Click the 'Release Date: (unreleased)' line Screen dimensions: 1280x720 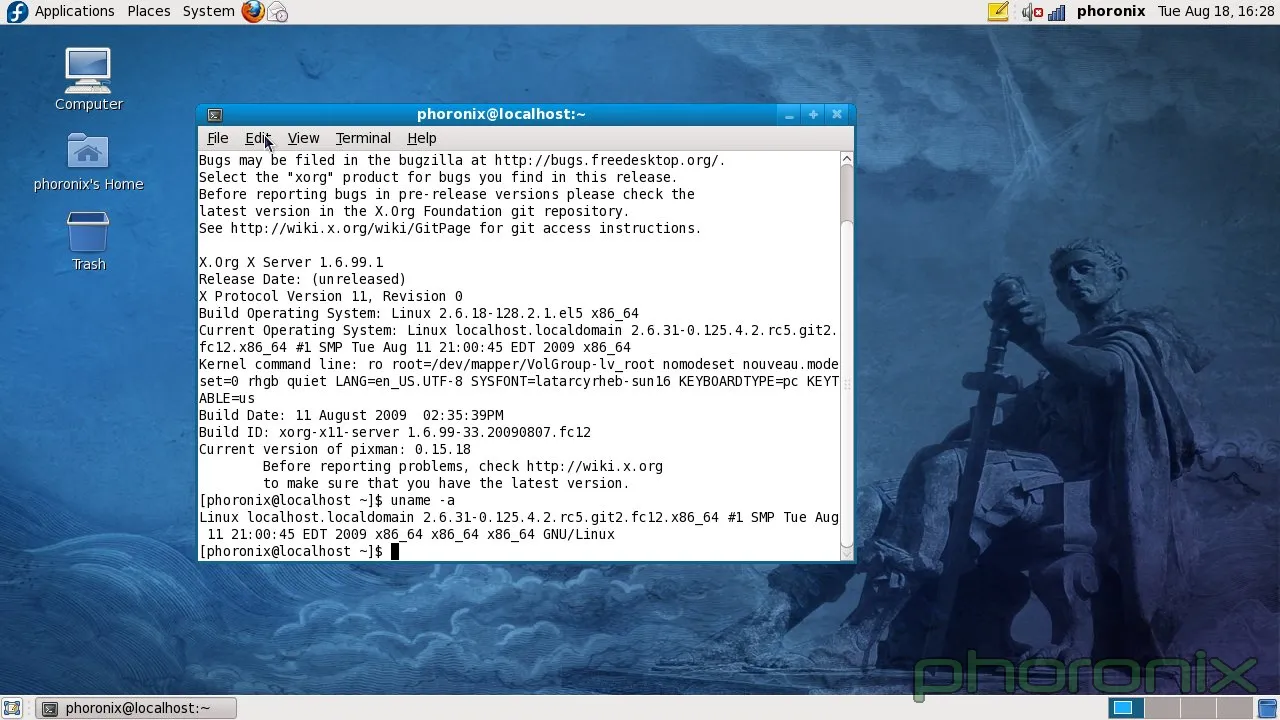point(303,279)
